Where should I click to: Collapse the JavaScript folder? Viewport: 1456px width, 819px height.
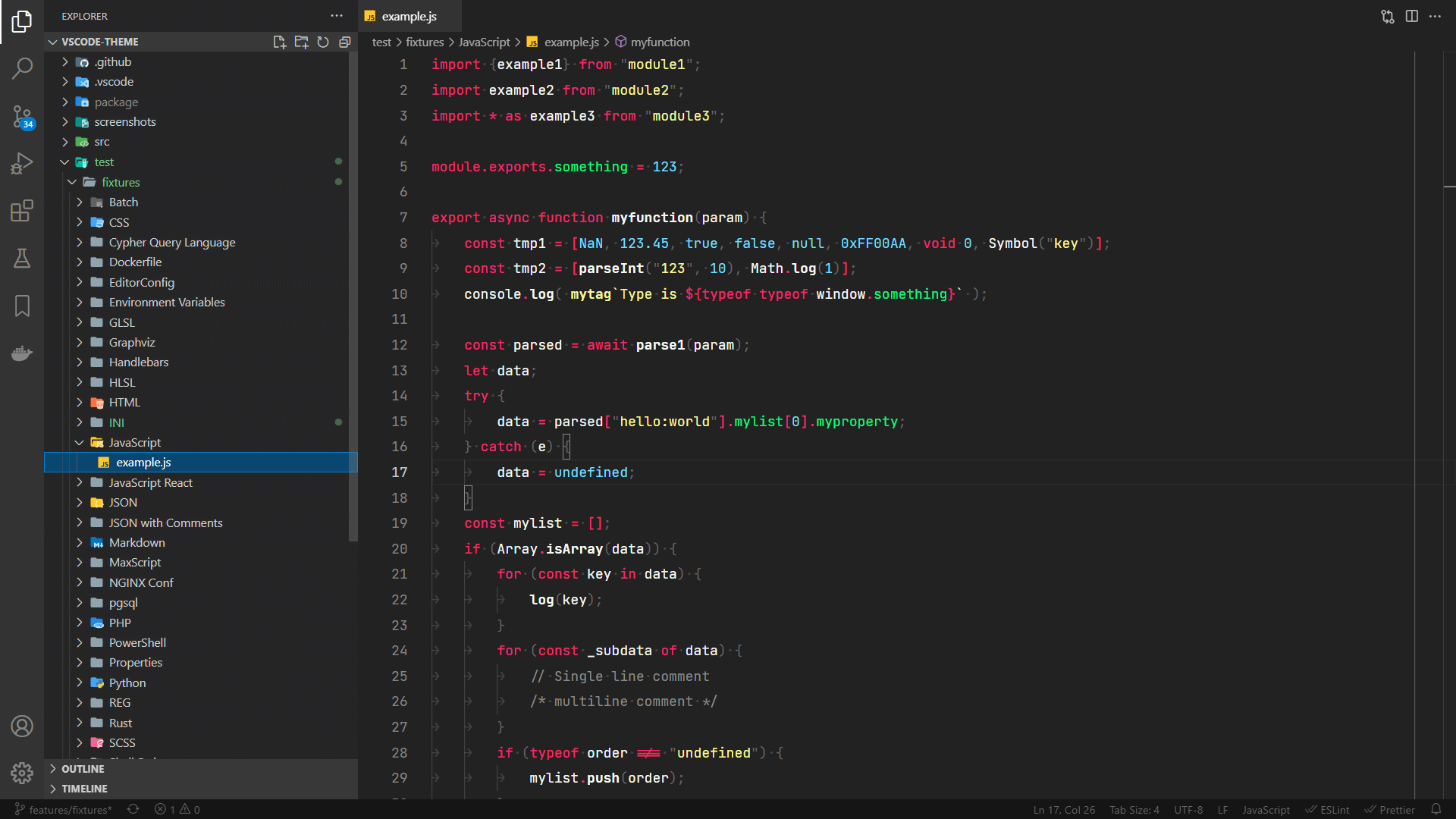[x=134, y=442]
